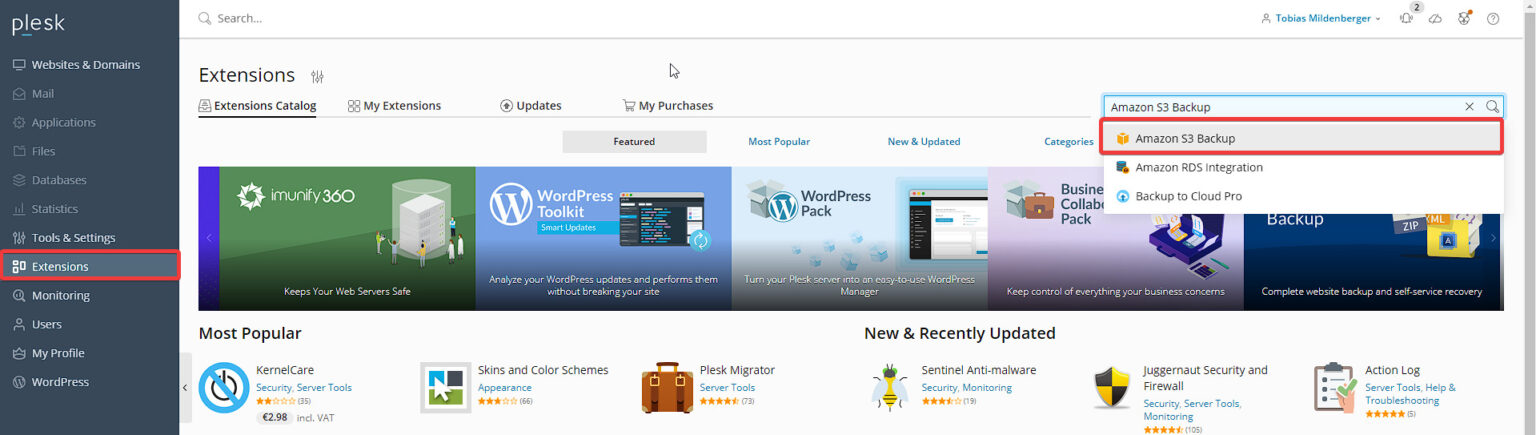Click the Sentinel Anti-malware bee icon
The height and width of the screenshot is (435, 1536).
889,388
